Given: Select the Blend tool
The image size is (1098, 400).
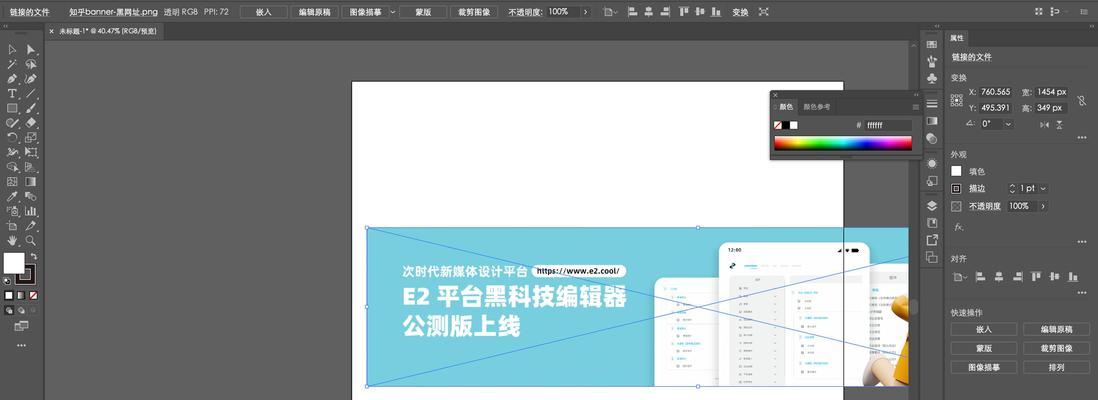Looking at the screenshot, I should pyautogui.click(x=31, y=196).
